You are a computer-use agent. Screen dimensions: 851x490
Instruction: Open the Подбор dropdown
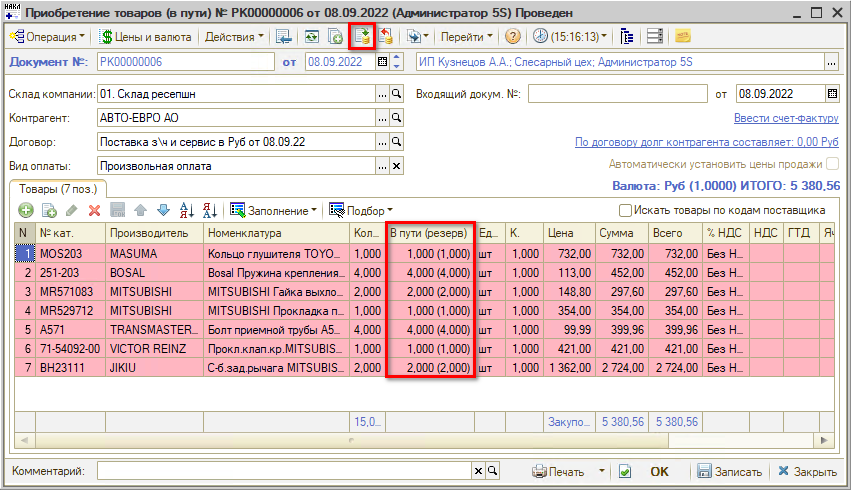361,211
